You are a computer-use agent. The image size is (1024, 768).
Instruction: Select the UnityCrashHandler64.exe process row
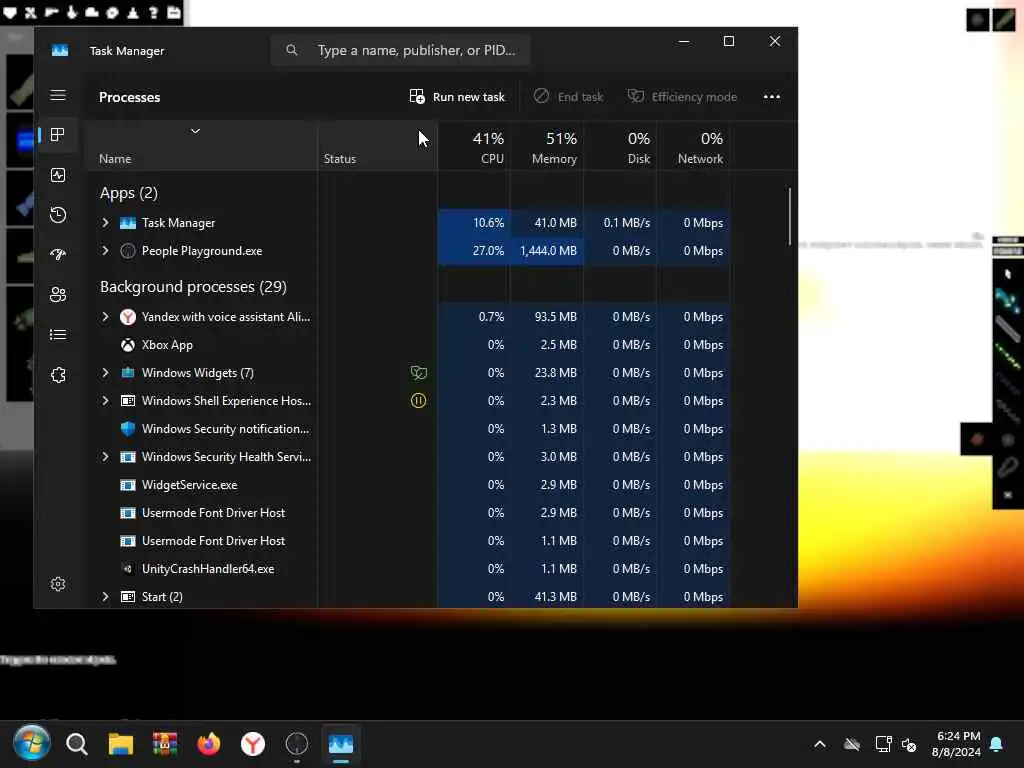408,569
